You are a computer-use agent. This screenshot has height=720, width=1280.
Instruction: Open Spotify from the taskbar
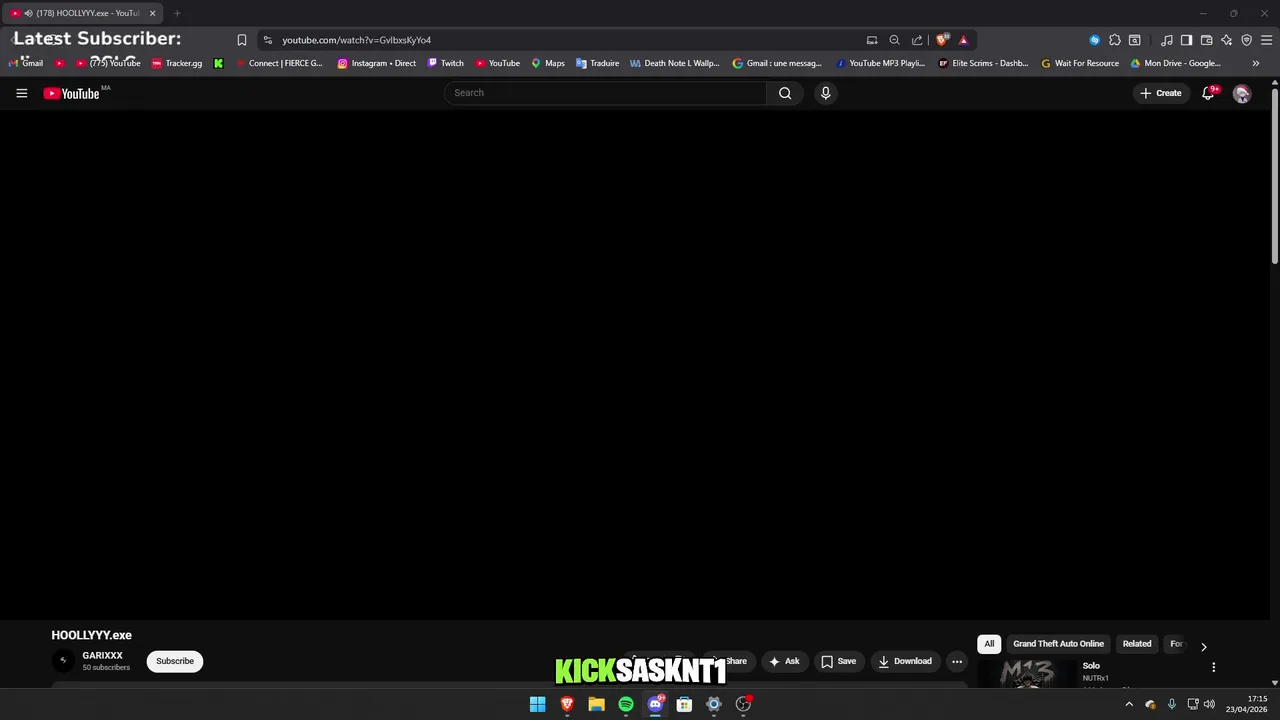tap(626, 704)
